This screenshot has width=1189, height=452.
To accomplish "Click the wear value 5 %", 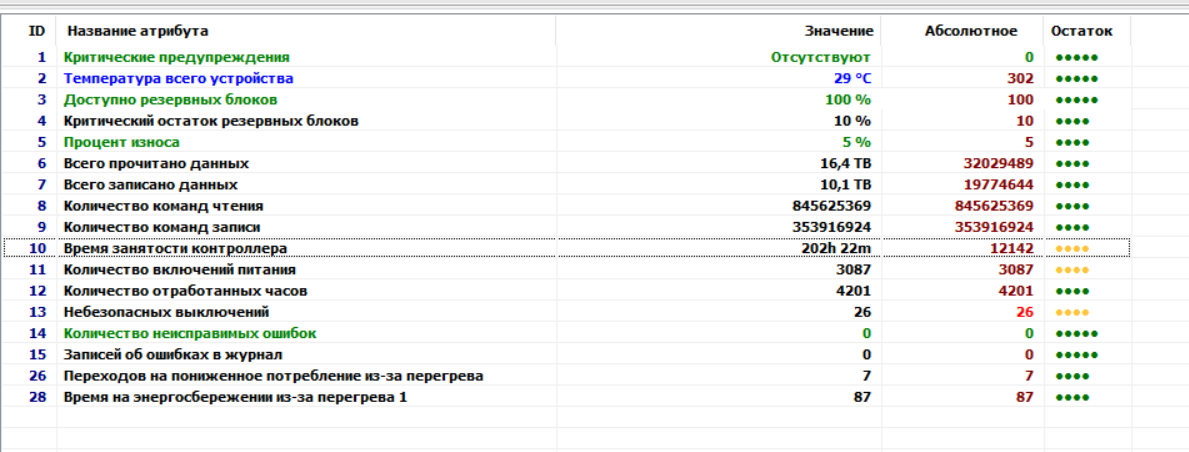I will 856,142.
